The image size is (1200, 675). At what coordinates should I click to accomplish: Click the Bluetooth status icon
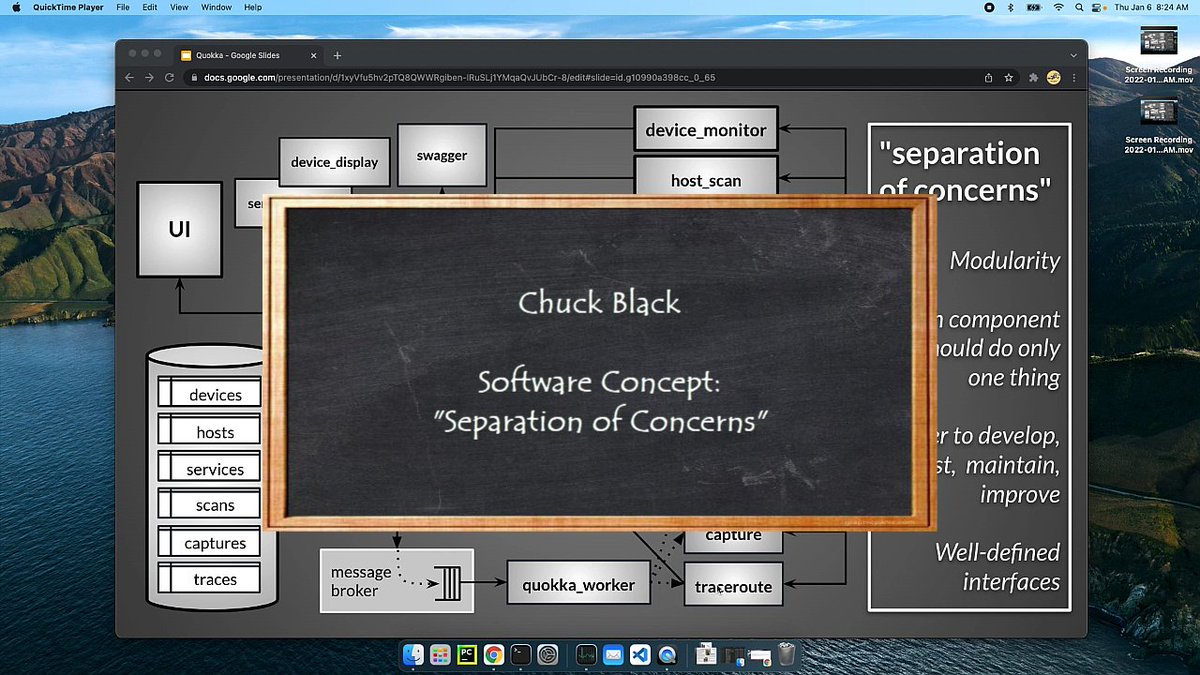pos(1012,7)
